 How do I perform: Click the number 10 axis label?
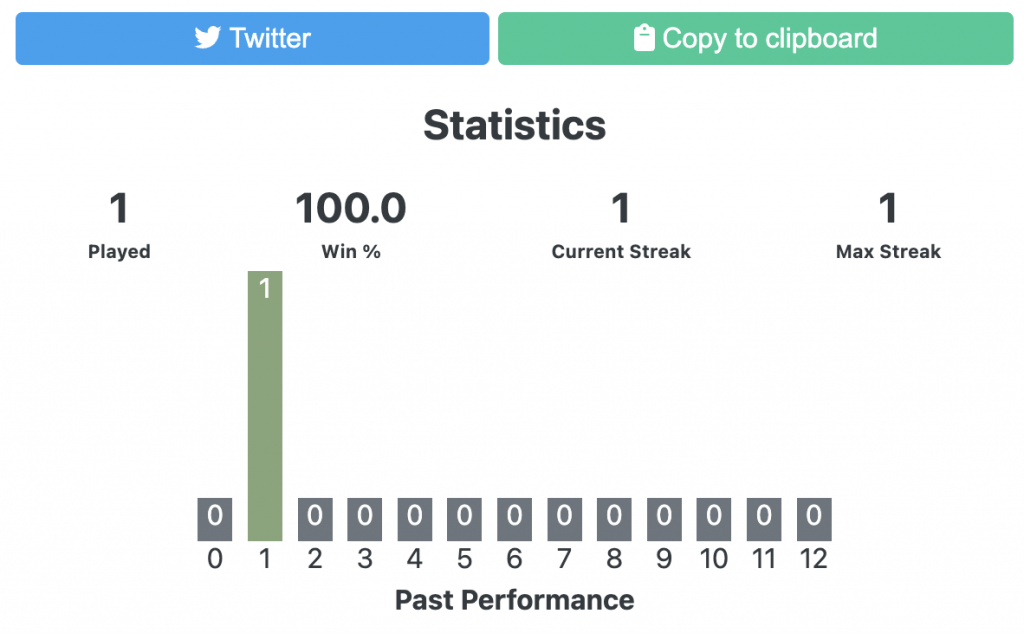point(713,559)
